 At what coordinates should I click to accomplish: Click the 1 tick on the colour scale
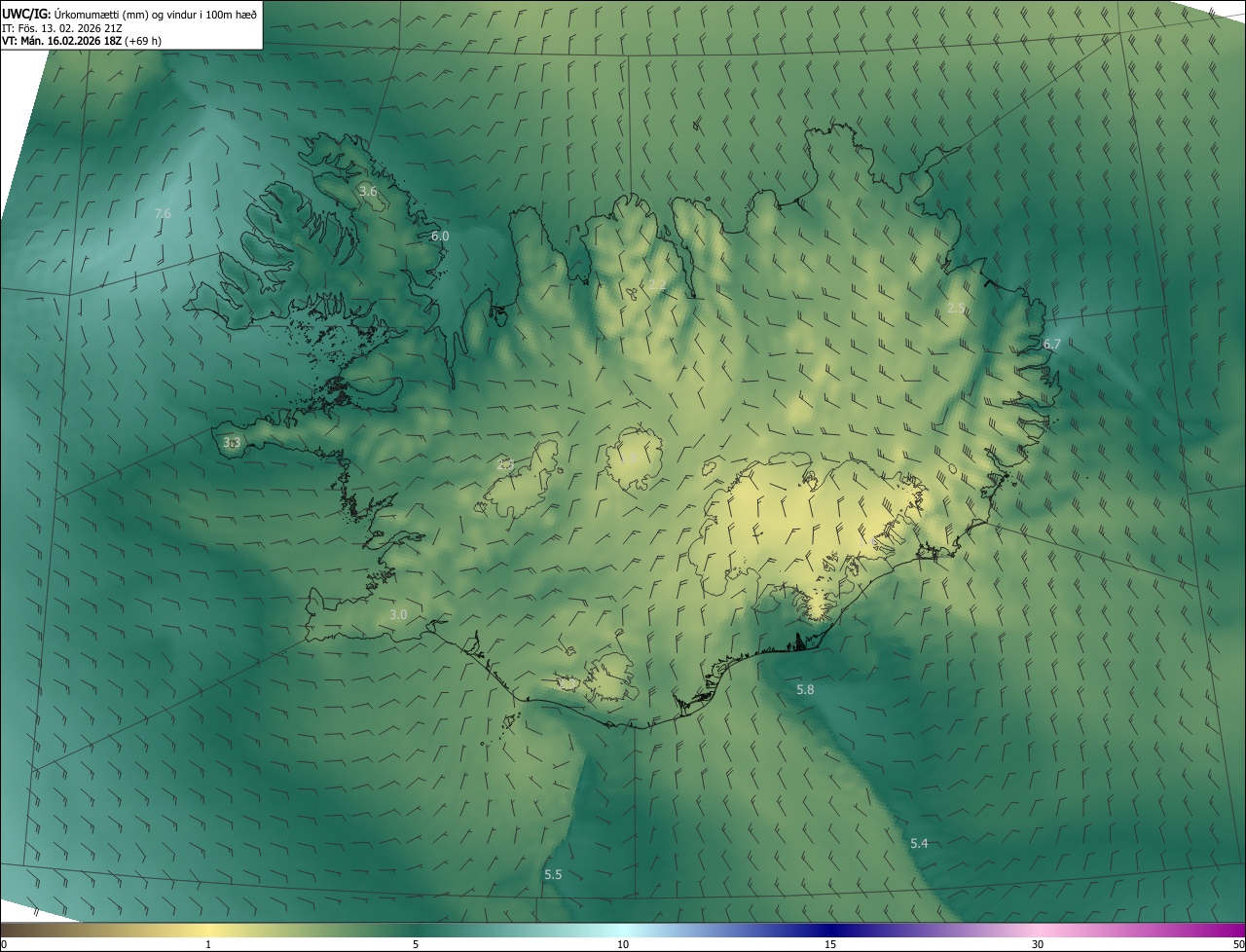[x=208, y=944]
